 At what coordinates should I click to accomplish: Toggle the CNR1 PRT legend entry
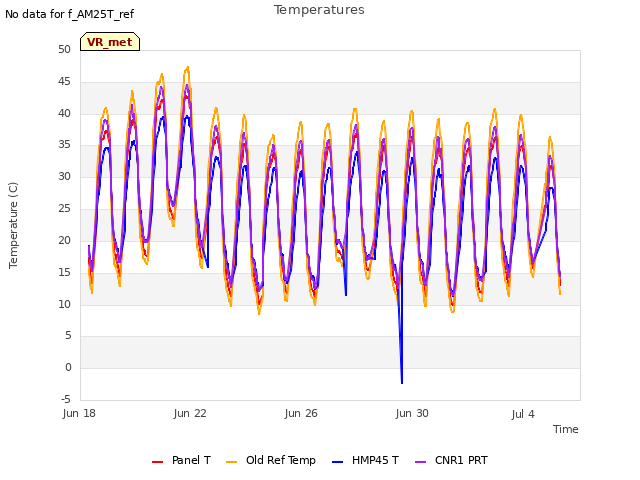pyautogui.click(x=451, y=460)
